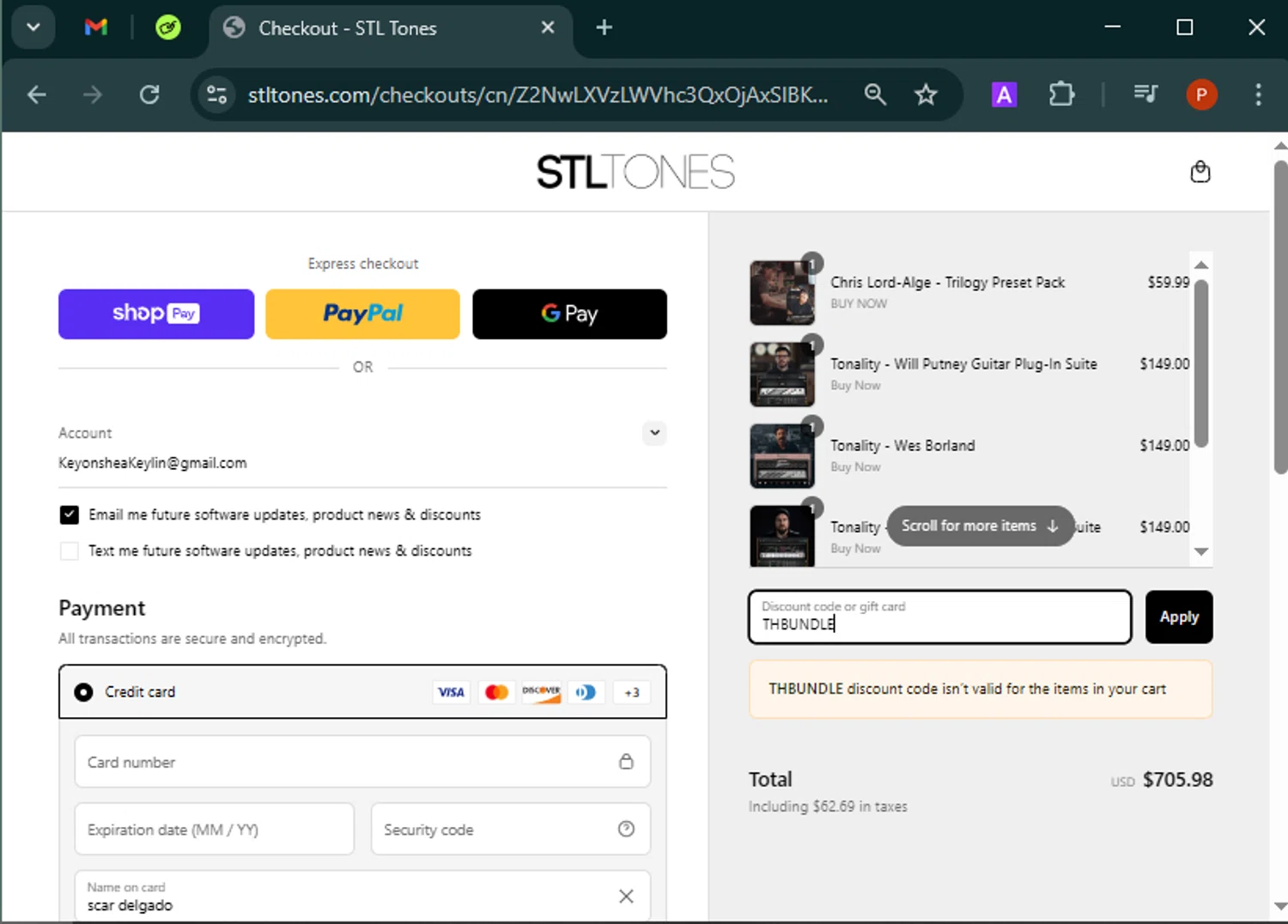Click the cart items scrollbar thumb
The image size is (1288, 924).
1201,363
